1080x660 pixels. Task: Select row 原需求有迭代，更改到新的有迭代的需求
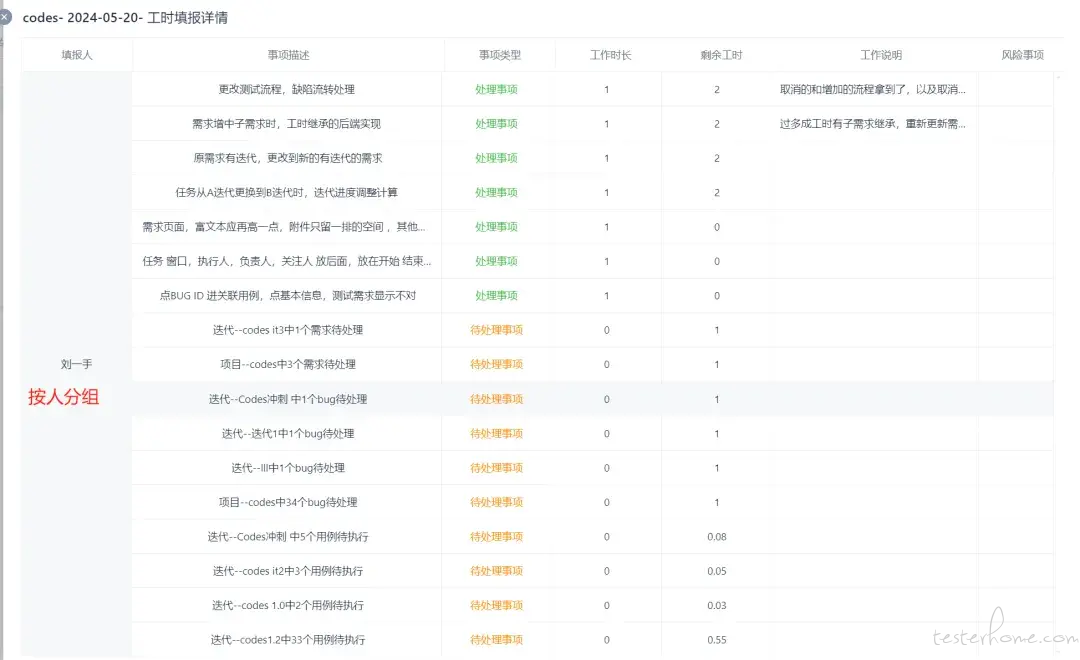point(592,158)
